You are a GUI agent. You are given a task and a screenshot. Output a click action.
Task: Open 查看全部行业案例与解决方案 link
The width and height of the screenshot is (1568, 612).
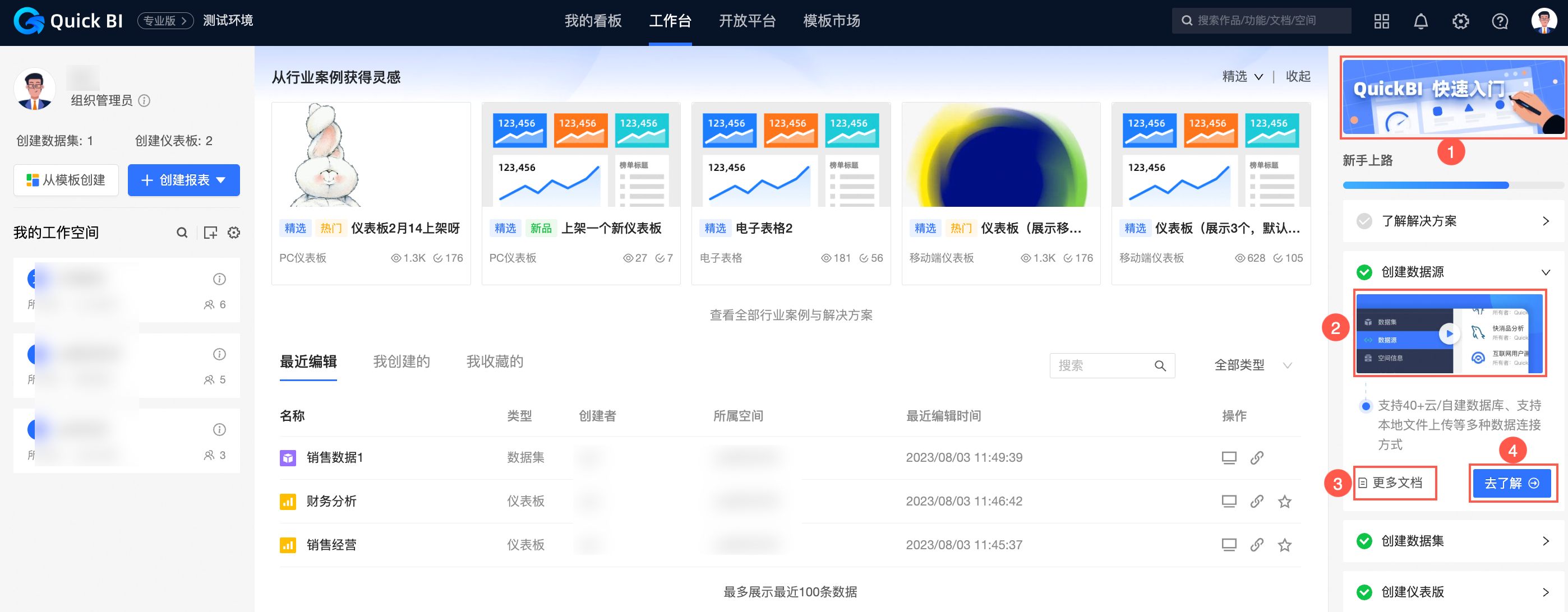(x=791, y=315)
